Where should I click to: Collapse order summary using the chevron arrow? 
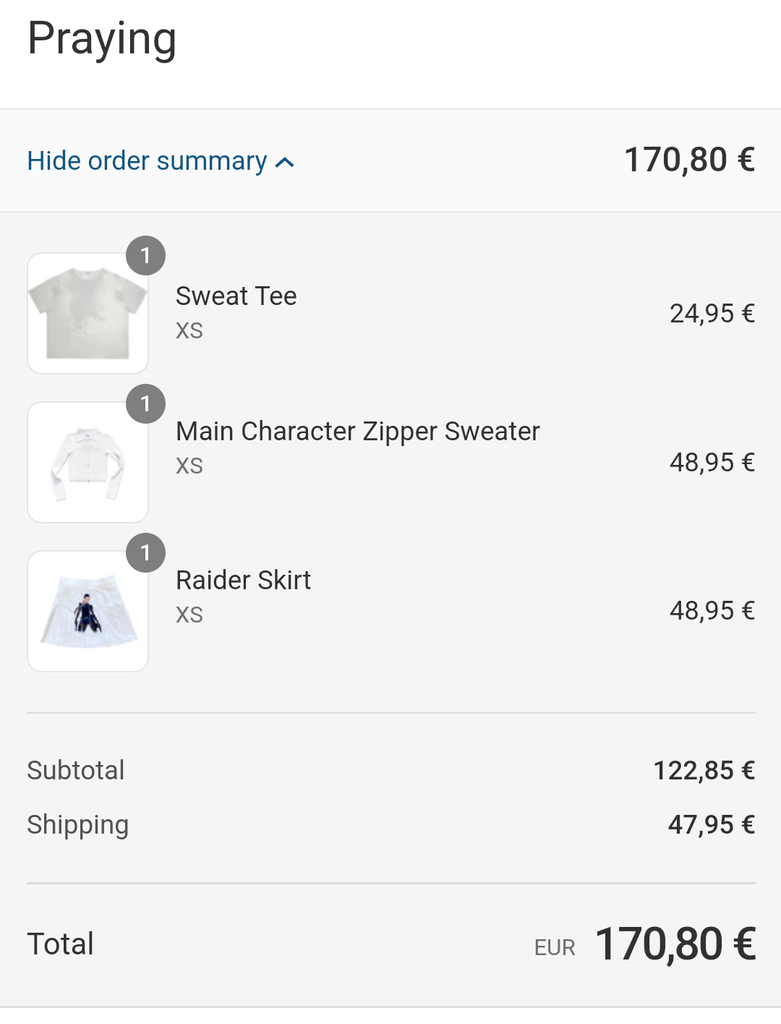[x=285, y=162]
